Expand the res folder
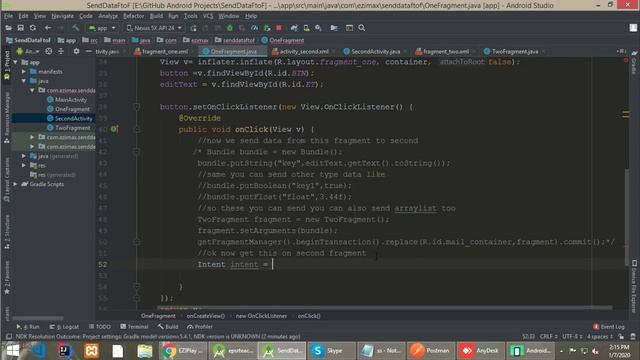640x360 pixels. (x=24, y=165)
